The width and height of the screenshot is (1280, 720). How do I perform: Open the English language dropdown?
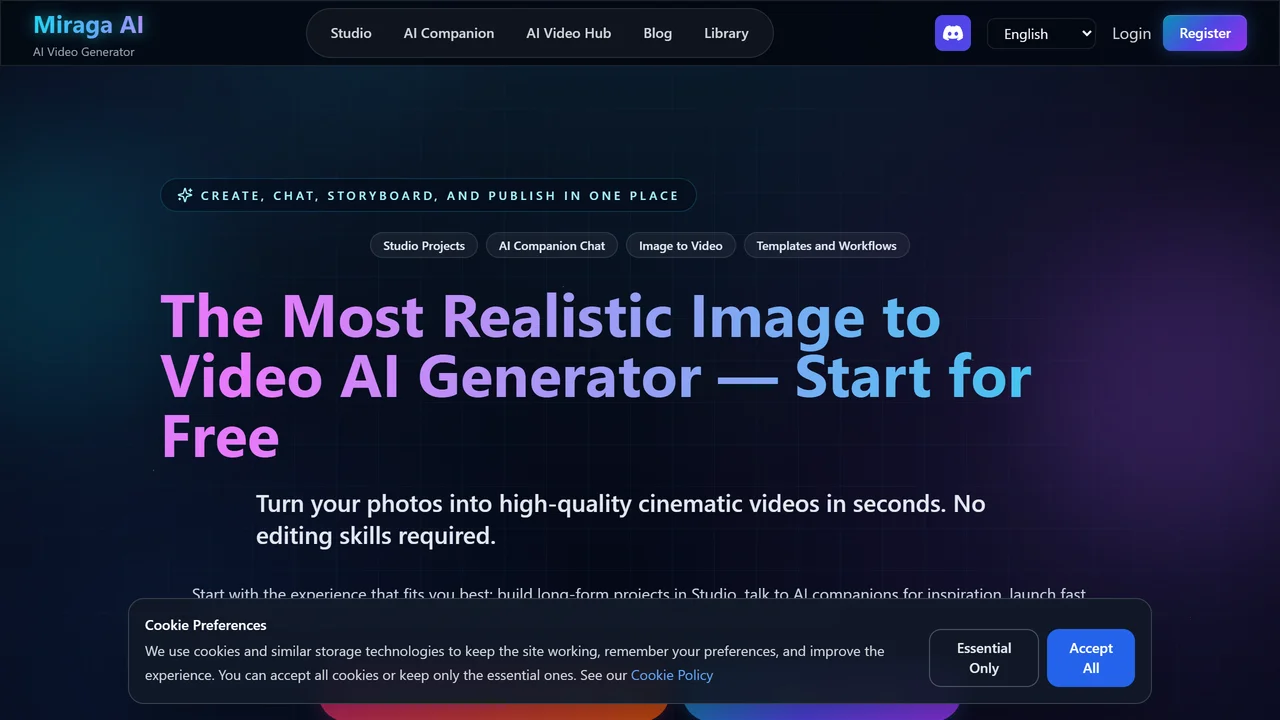click(x=1041, y=33)
